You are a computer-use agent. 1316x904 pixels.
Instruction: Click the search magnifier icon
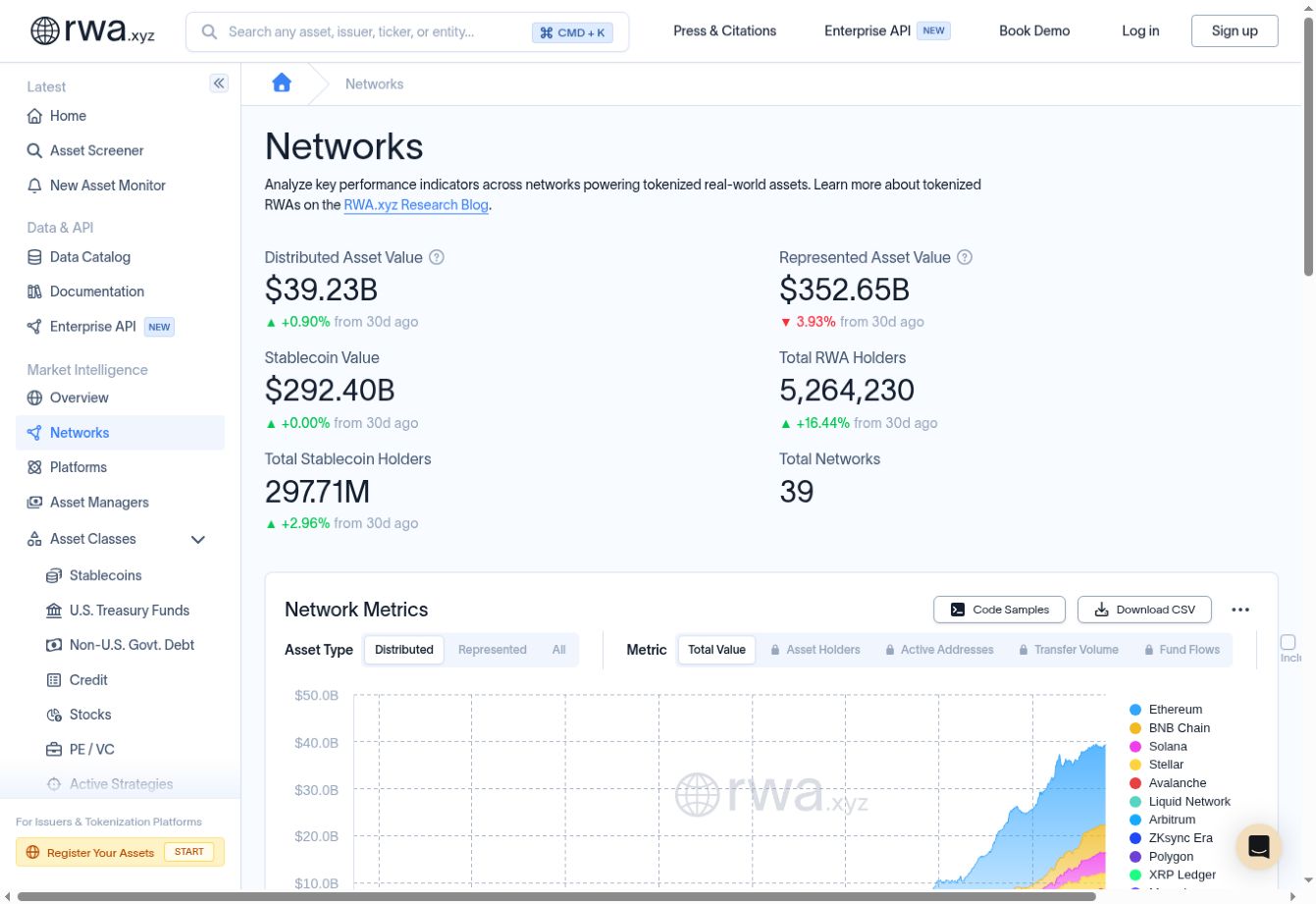(209, 31)
